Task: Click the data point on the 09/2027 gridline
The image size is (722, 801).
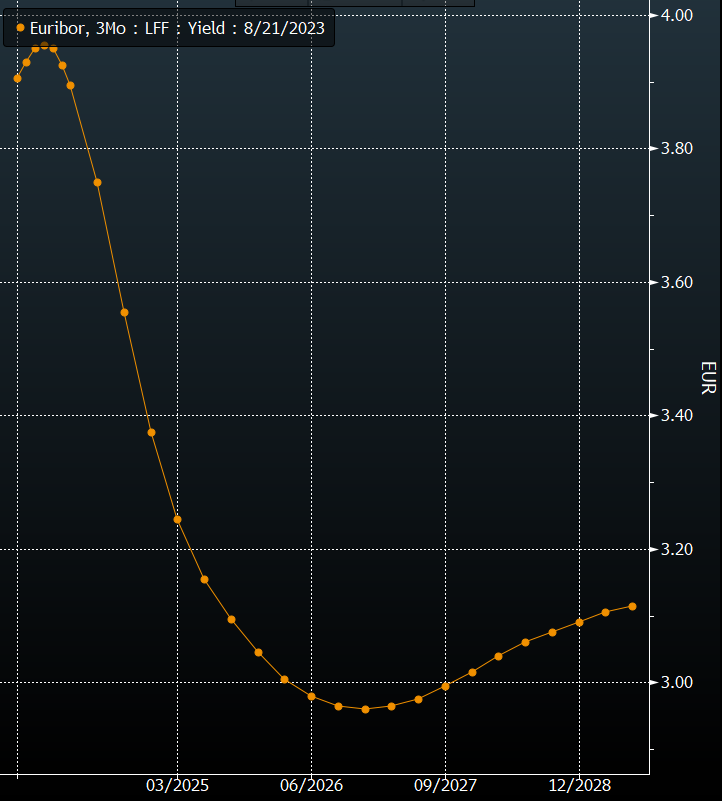Action: [x=445, y=686]
